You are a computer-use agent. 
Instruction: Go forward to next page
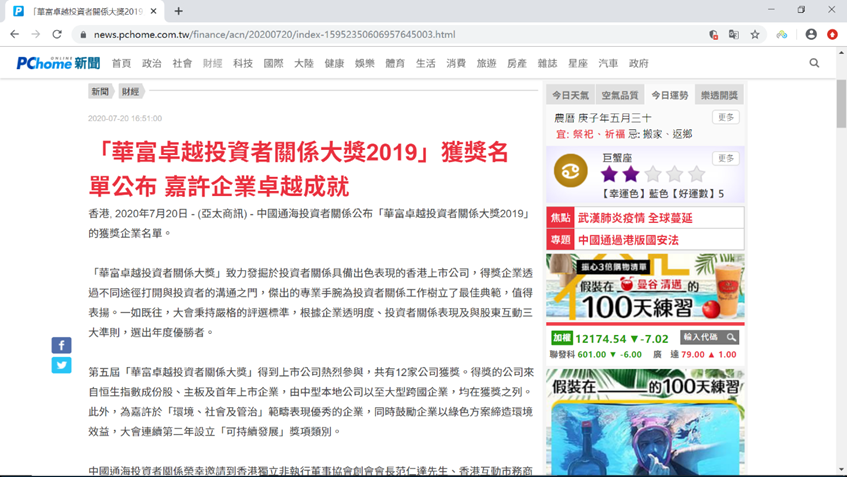pos(36,34)
